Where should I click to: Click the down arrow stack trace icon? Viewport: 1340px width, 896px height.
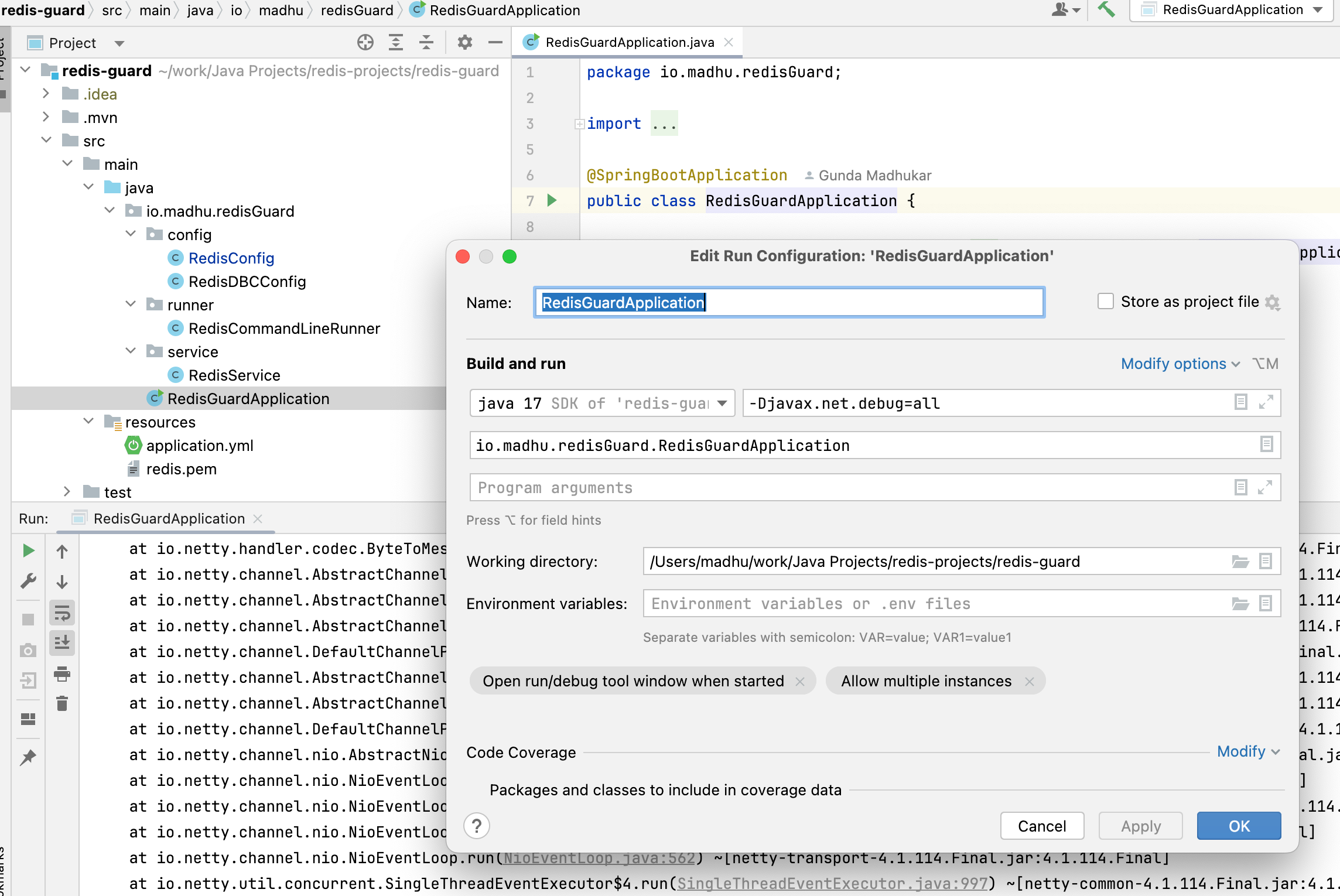tap(62, 582)
